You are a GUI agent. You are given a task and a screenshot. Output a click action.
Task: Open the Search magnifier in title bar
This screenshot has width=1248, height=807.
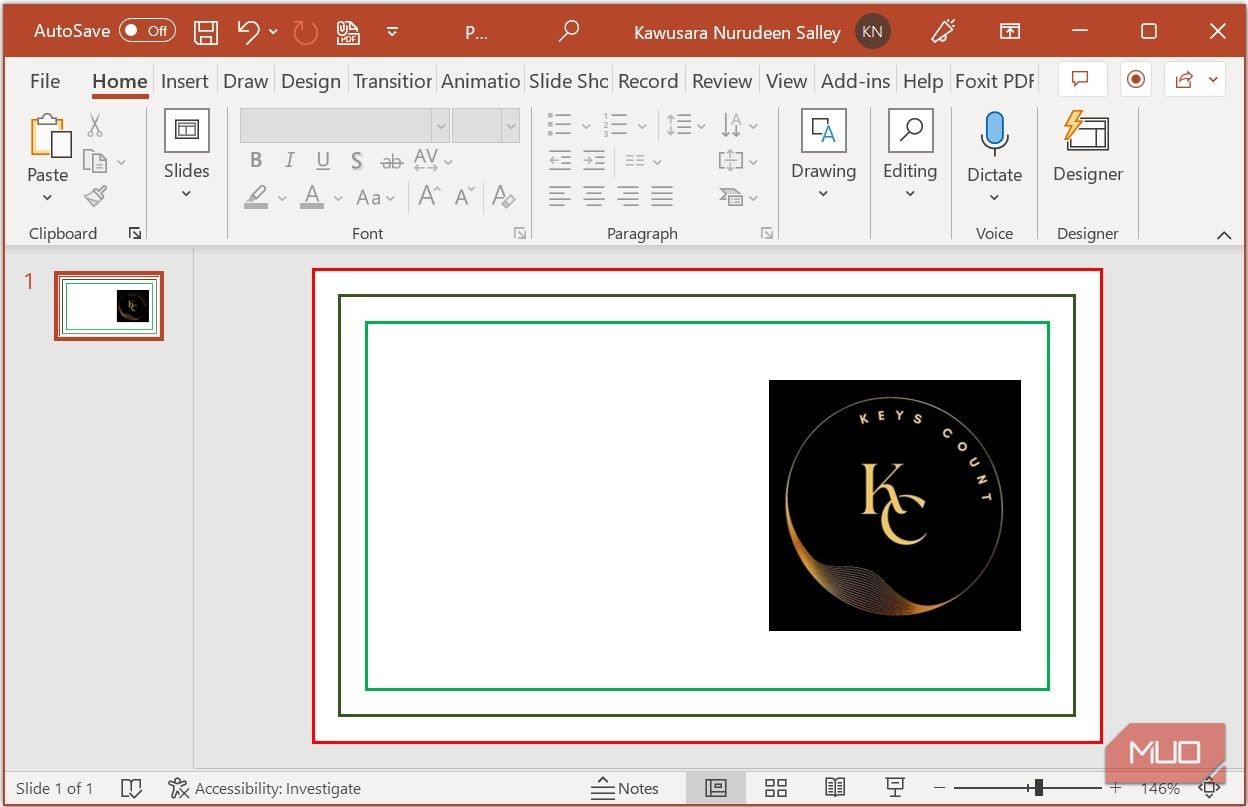pos(569,32)
